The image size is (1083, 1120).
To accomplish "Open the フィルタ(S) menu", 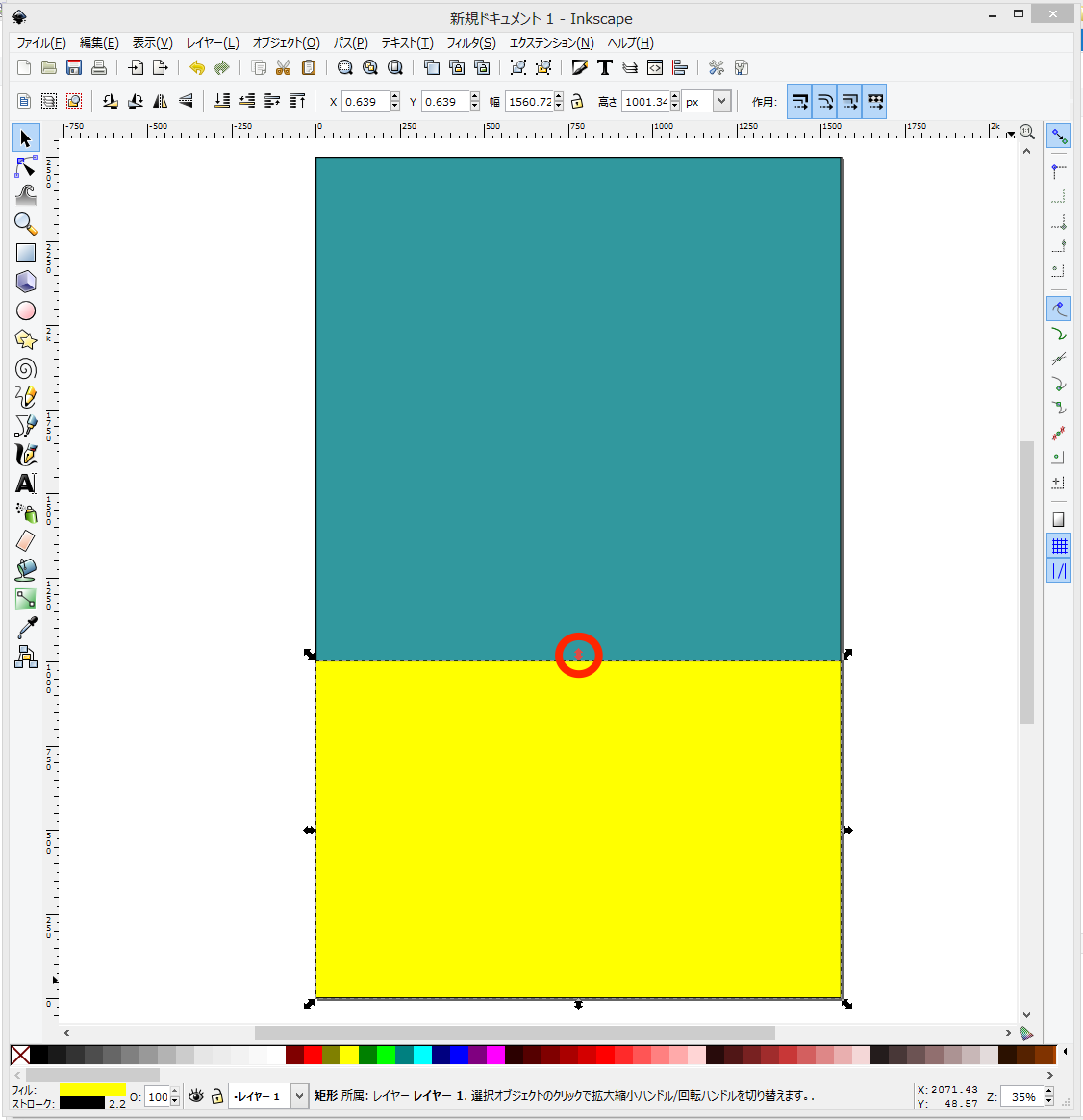I will (x=470, y=43).
